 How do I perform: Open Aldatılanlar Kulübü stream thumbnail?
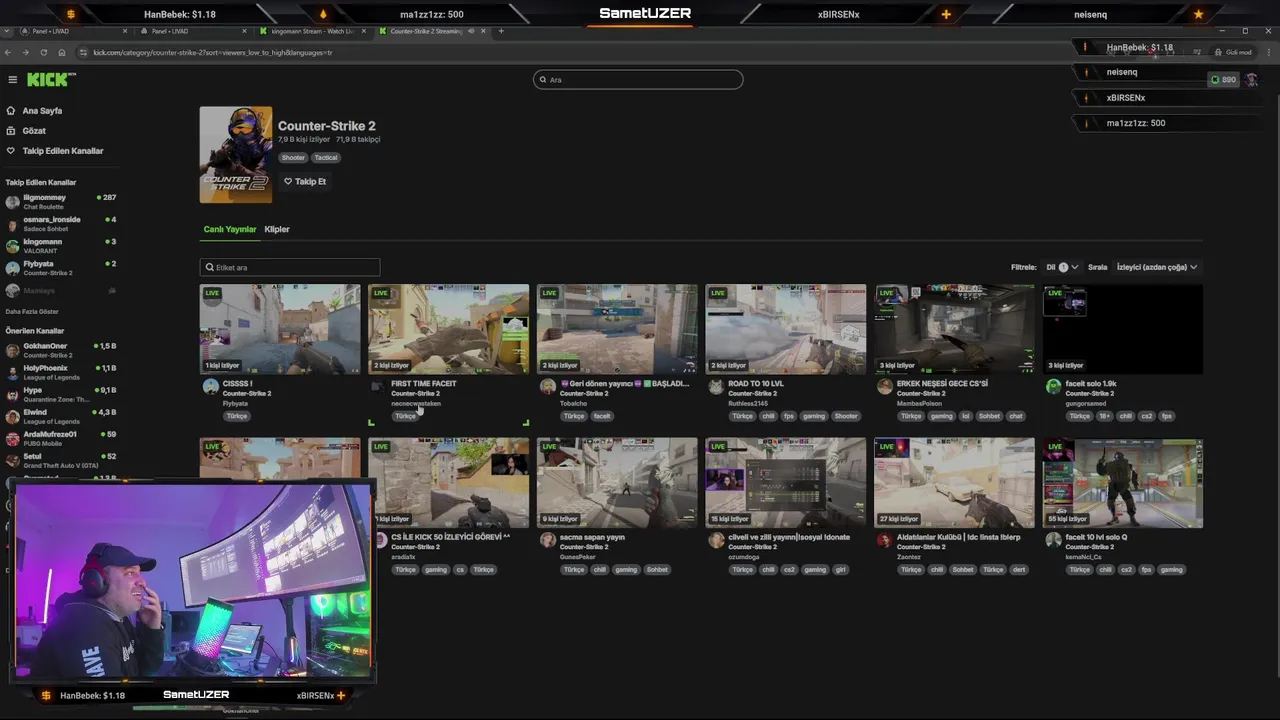coord(954,483)
